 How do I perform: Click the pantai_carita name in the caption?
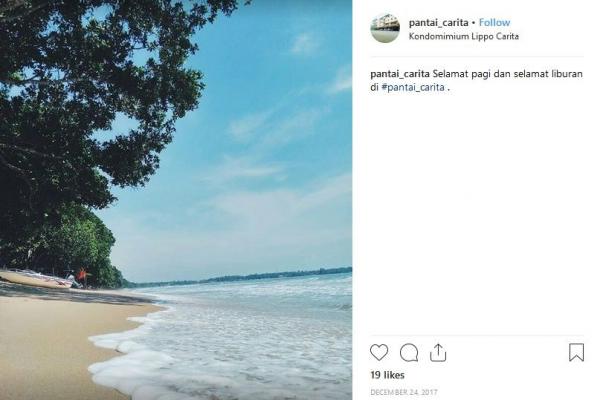click(400, 74)
